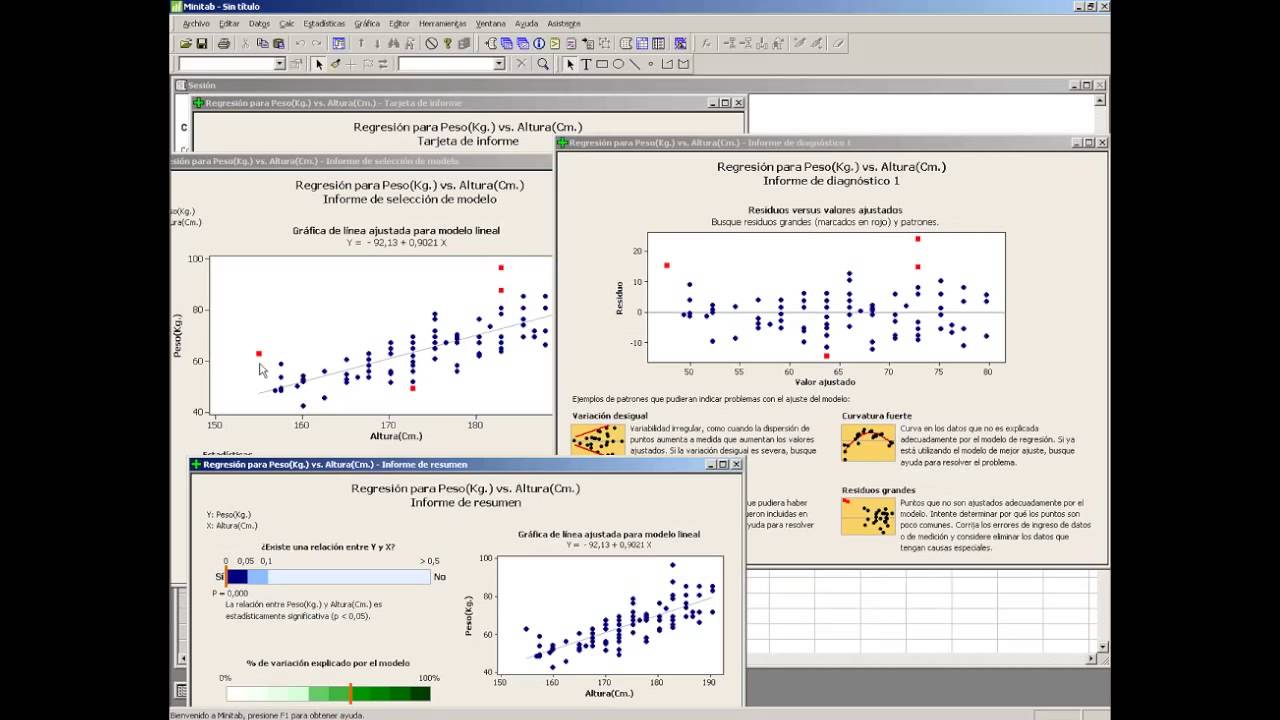Screen dimensions: 1280x720
Task: Select the Crosshairs tool icon
Action: tap(351, 64)
